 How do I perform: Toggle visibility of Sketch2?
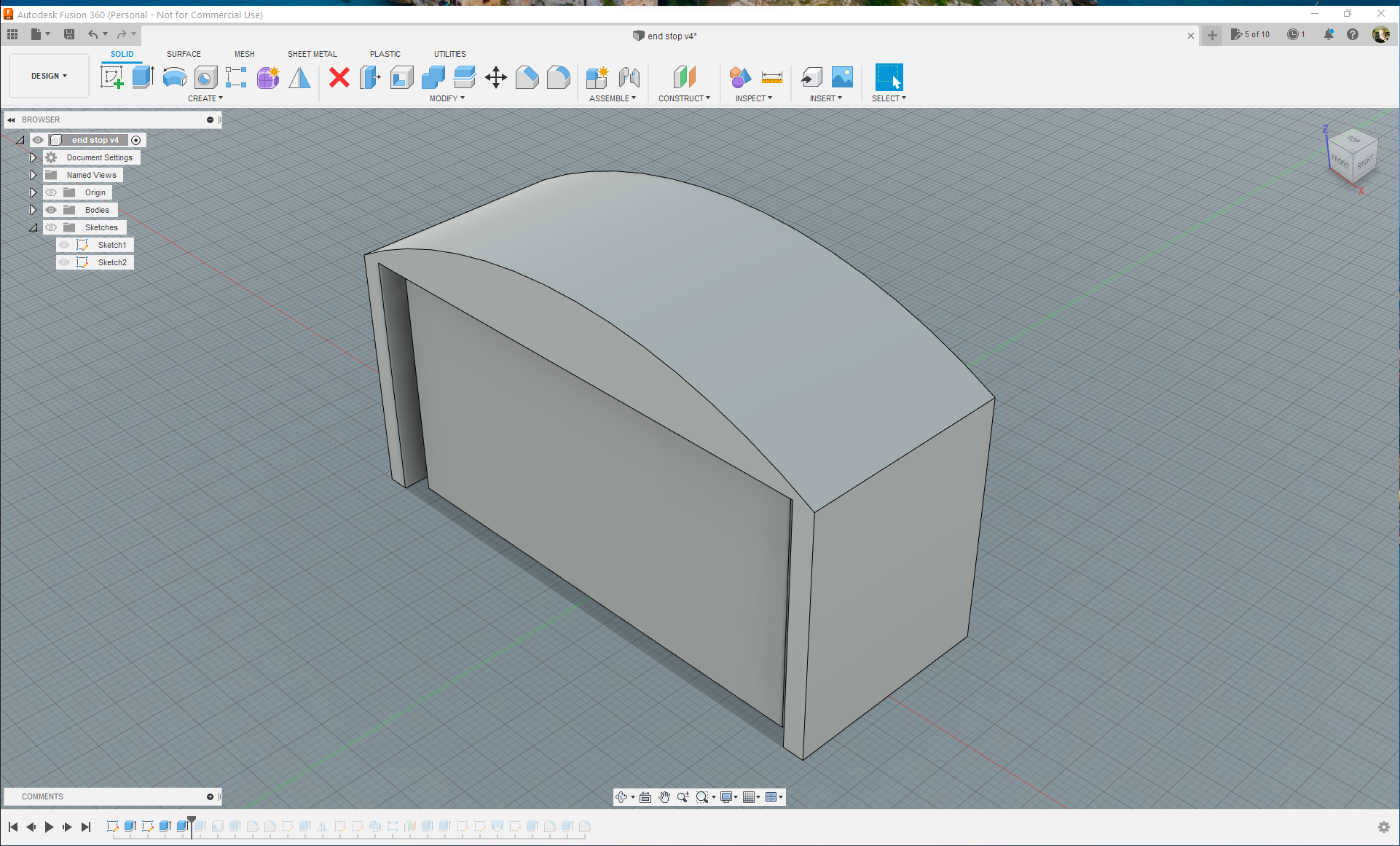point(63,261)
